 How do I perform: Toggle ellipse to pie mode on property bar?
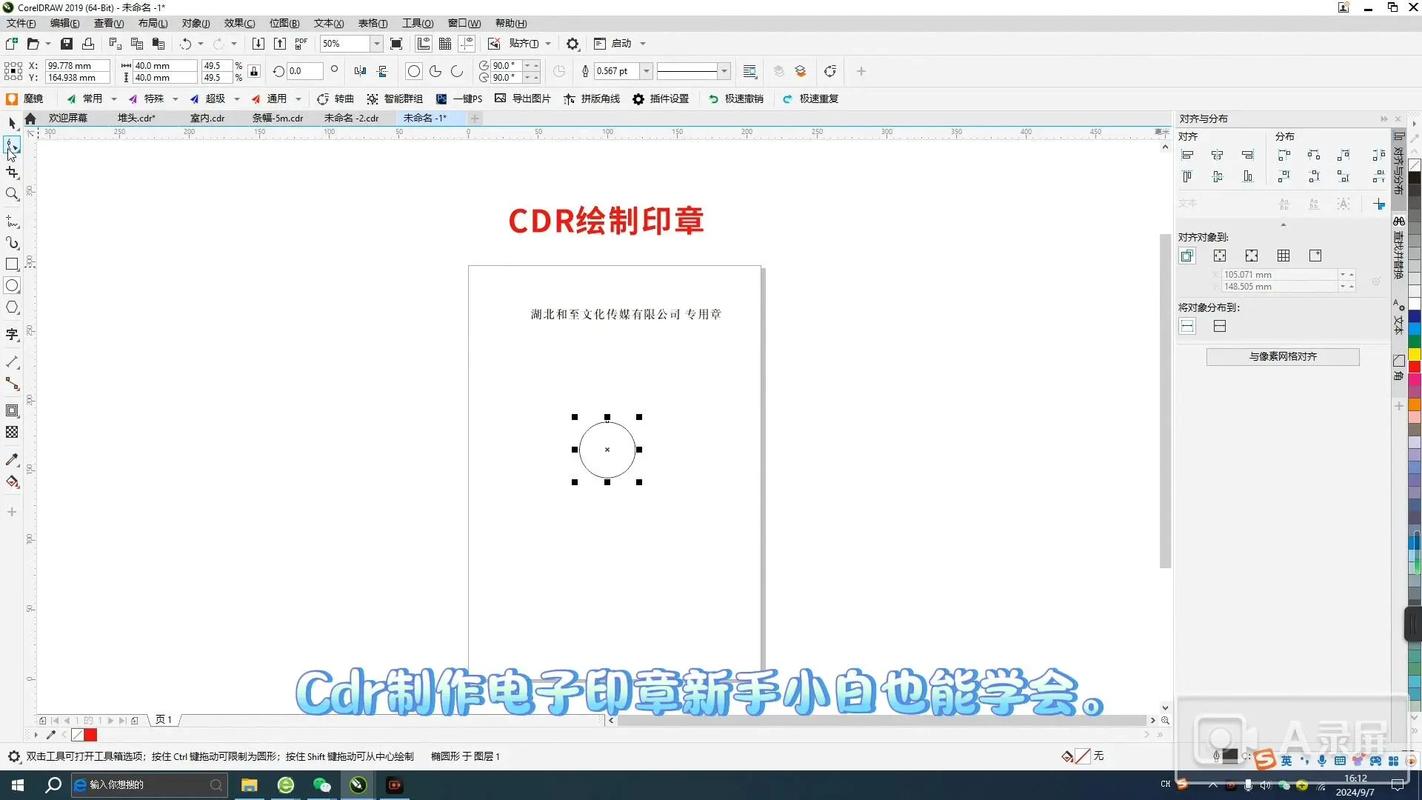click(436, 70)
